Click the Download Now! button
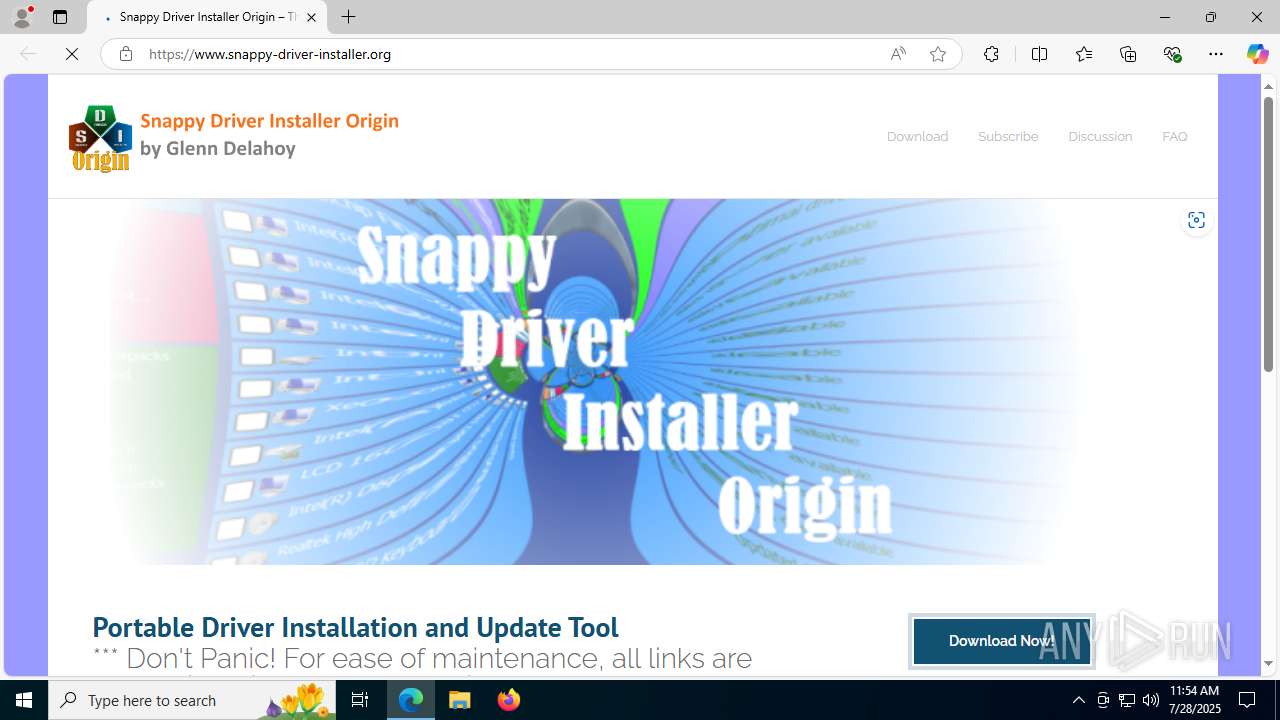 coord(1001,641)
